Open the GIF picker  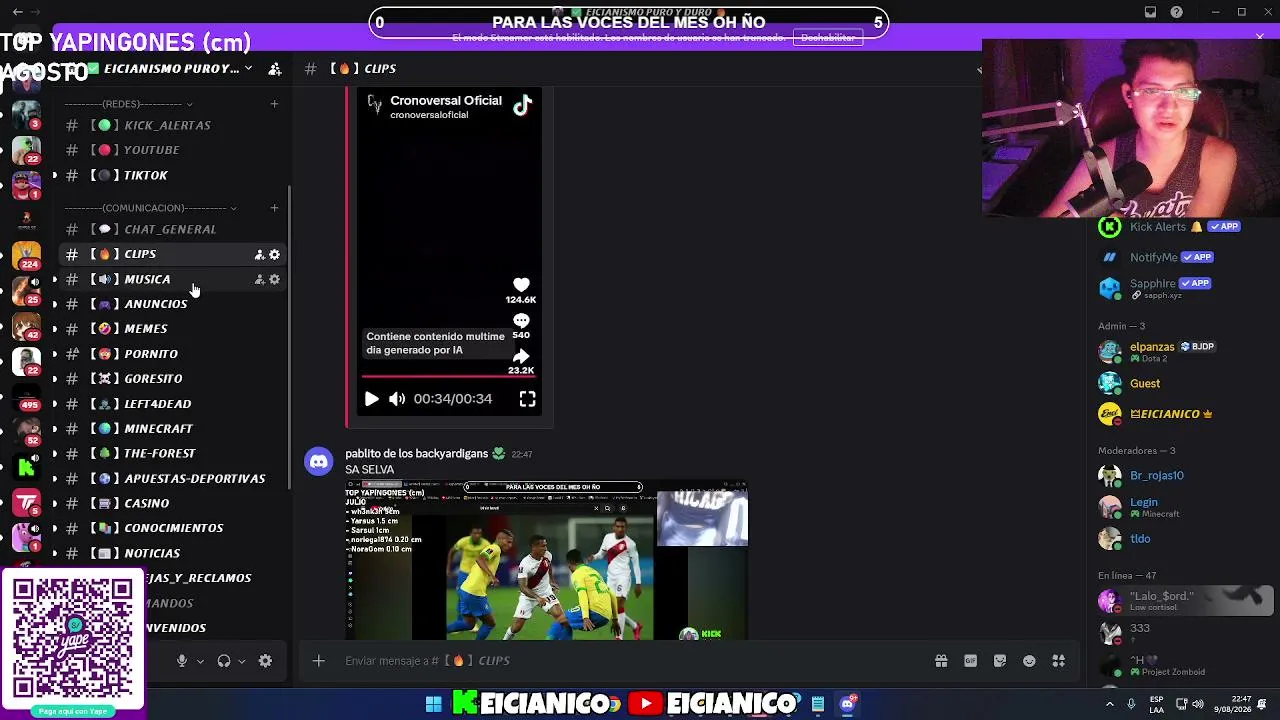(970, 661)
